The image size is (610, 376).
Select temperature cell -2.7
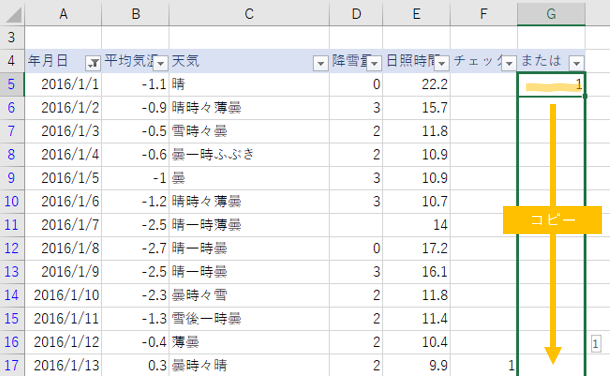coord(135,248)
